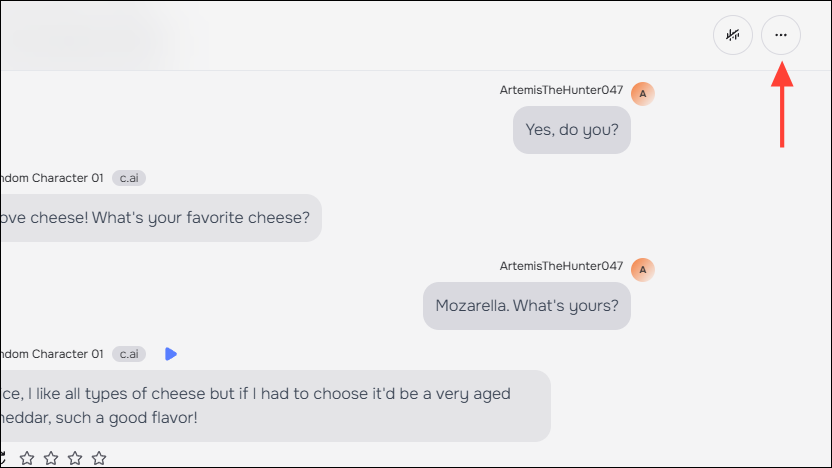Screen dimensions: 832x468
Task: Give the reply a three-star rating
Action: click(75, 458)
